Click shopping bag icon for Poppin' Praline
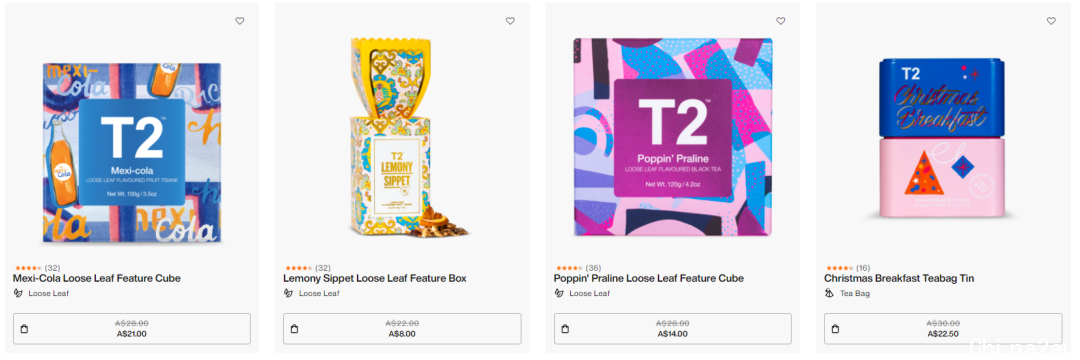Screen dimensions: 1080x360 565,329
